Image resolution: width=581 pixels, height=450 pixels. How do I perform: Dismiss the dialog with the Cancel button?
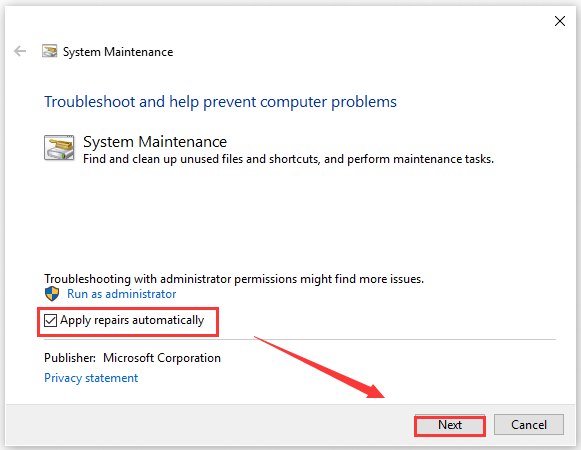529,425
